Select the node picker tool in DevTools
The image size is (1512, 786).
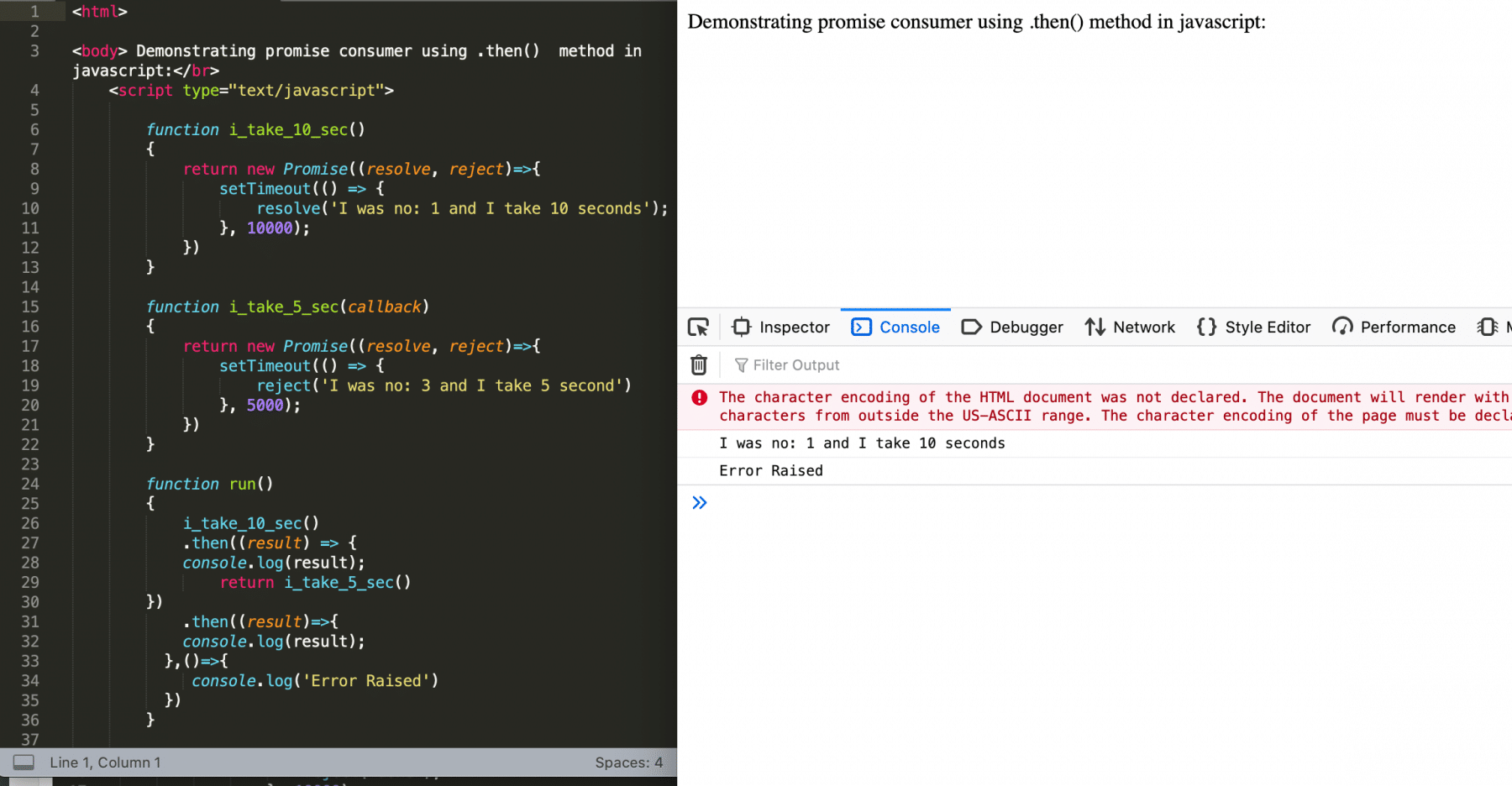click(x=698, y=327)
